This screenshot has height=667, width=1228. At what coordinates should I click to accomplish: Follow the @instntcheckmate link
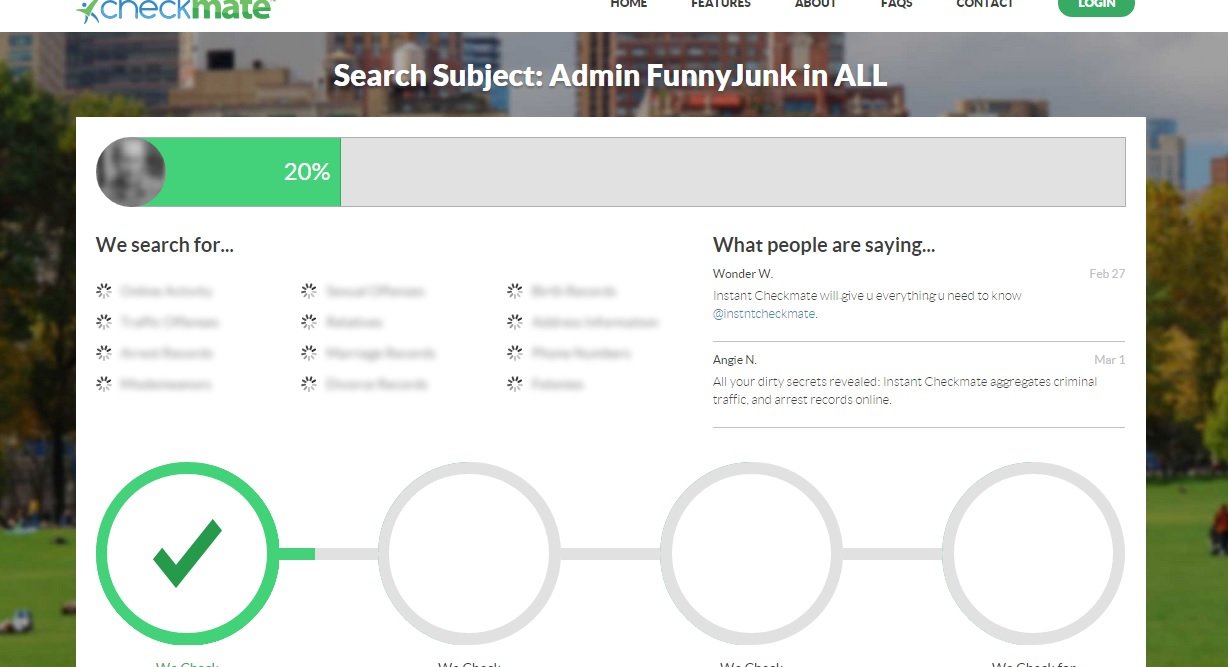[764, 314]
